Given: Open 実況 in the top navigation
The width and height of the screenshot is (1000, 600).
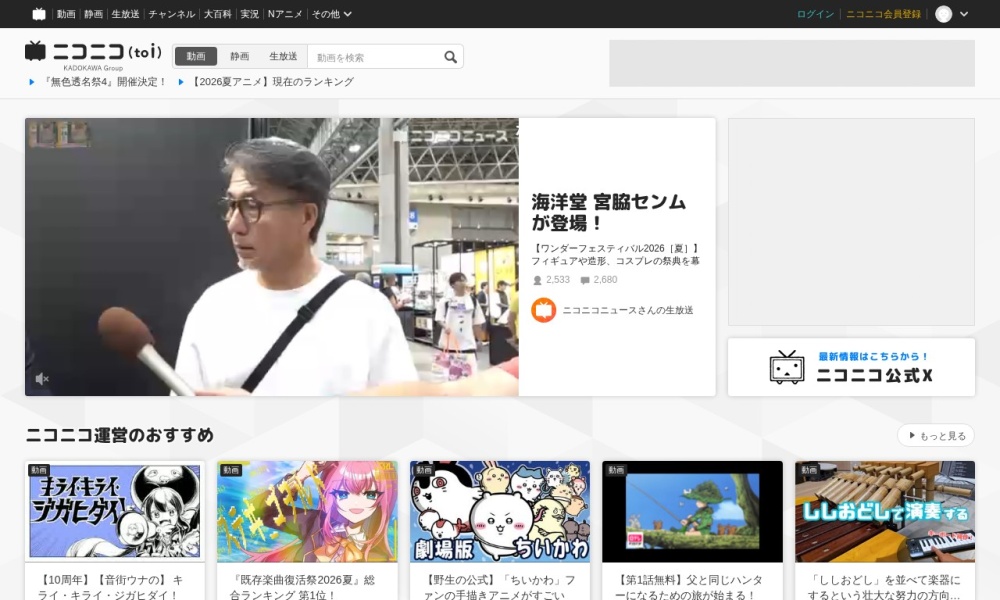Looking at the screenshot, I should coord(249,14).
